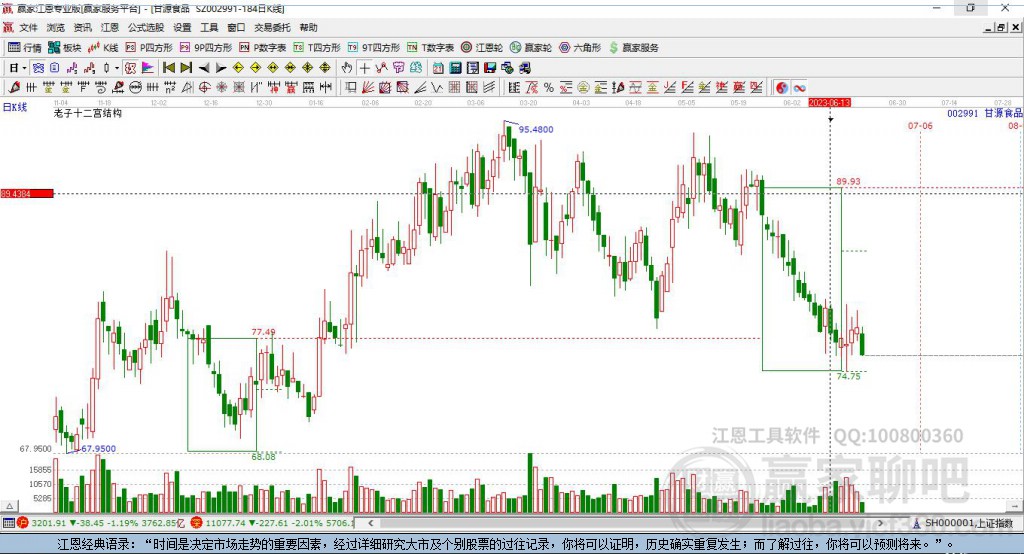Click the volume panel up-triangle expander
Viewport: 1024px width, 554px height.
click(9, 506)
